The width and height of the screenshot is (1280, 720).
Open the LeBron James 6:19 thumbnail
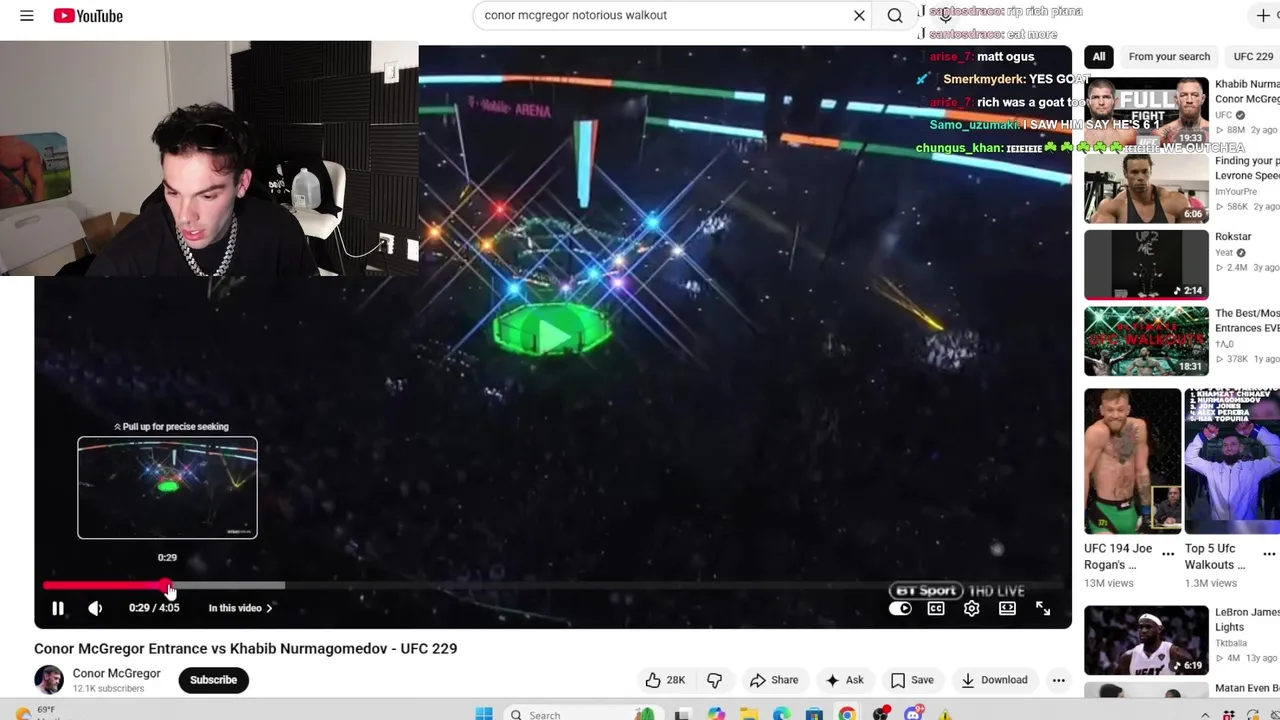[1146, 640]
